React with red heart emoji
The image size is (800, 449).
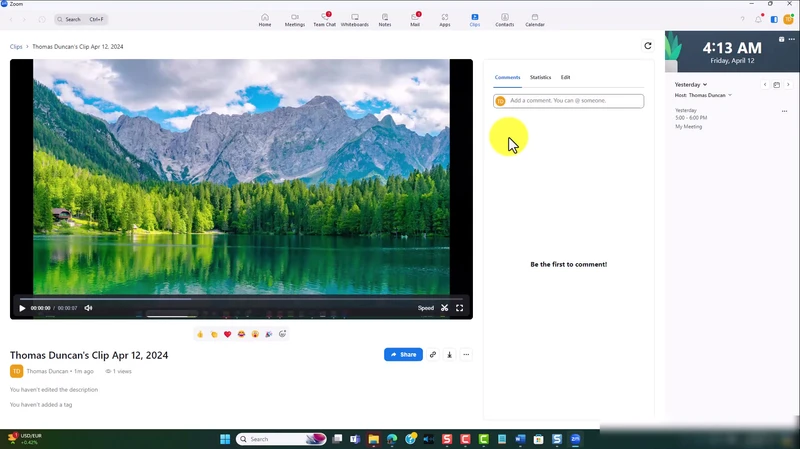tap(228, 334)
